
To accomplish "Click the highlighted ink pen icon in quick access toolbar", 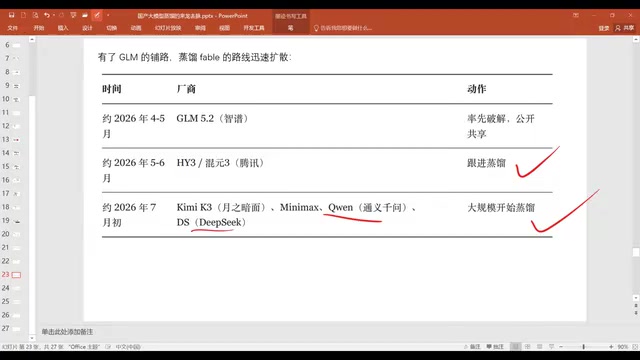I will (97, 15).
